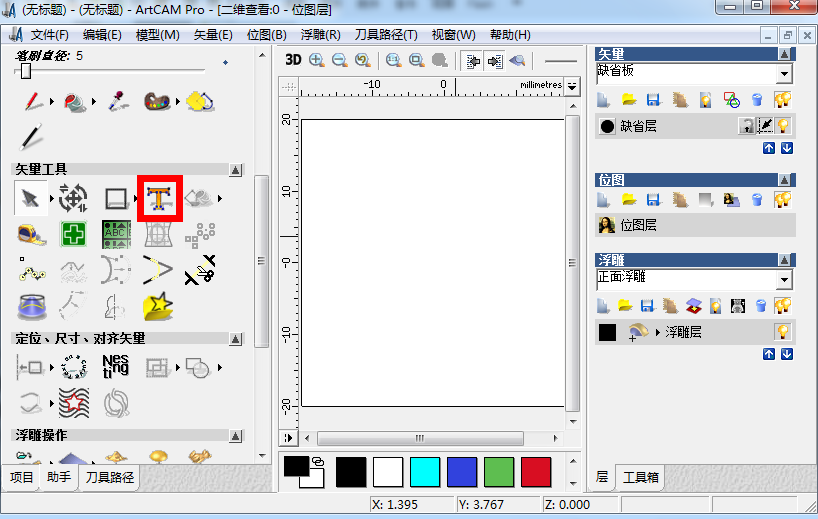Select the 位图层 bitmap layer row
Image resolution: width=818 pixels, height=519 pixels.
[x=695, y=225]
